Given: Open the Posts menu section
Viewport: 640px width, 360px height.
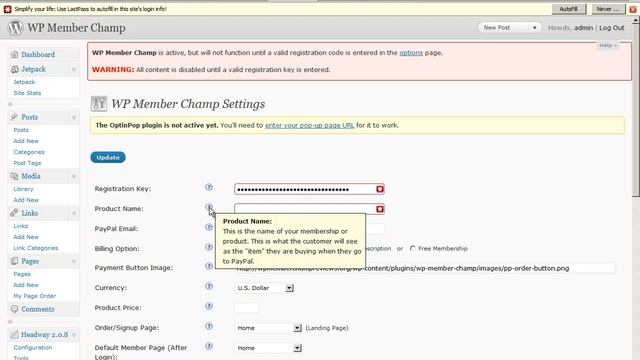Looking at the screenshot, I should point(29,117).
